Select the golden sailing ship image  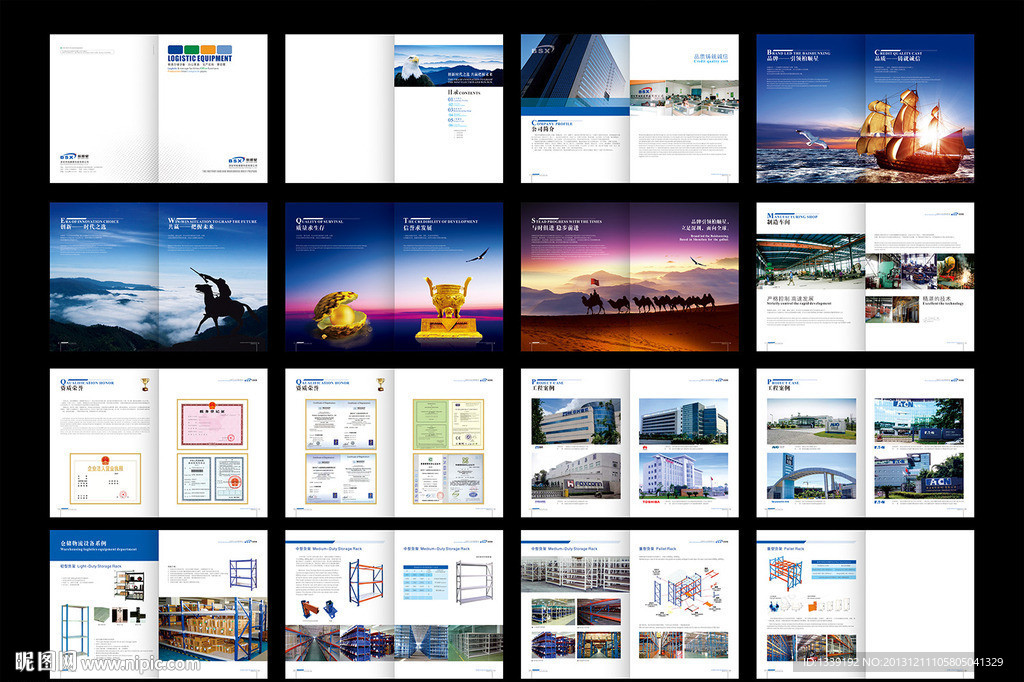click(913, 131)
